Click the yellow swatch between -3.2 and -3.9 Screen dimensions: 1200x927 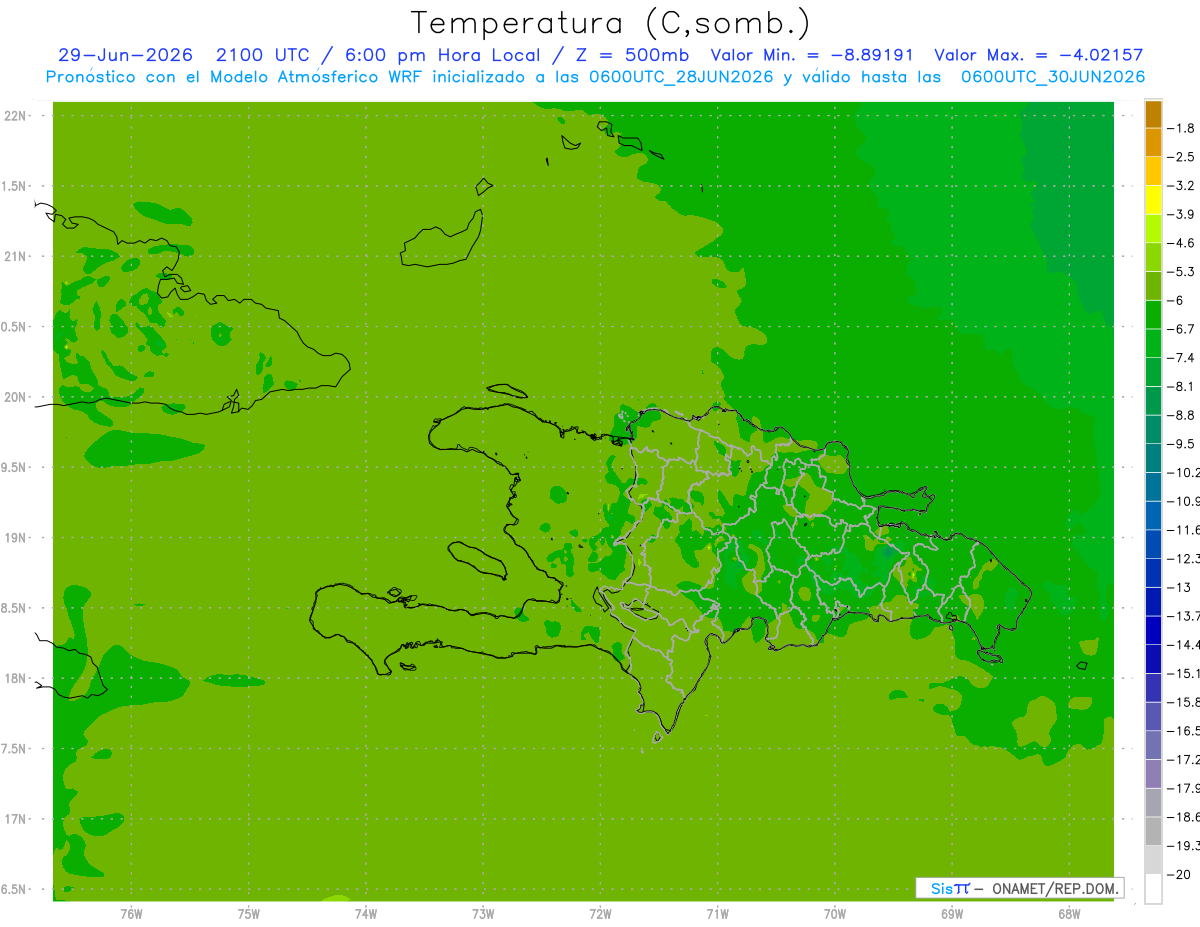pyautogui.click(x=1153, y=200)
